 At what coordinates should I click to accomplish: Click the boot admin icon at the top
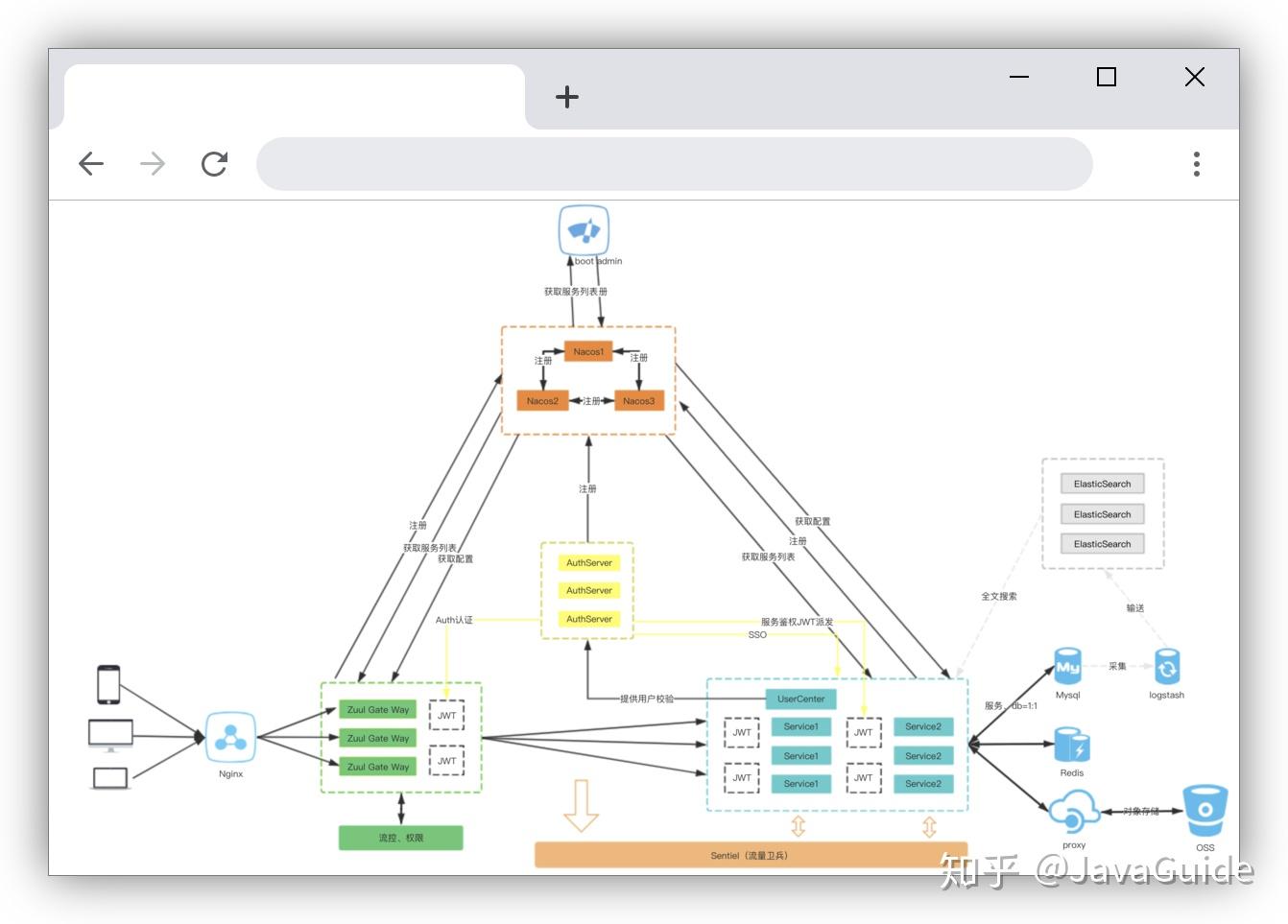pos(584,230)
